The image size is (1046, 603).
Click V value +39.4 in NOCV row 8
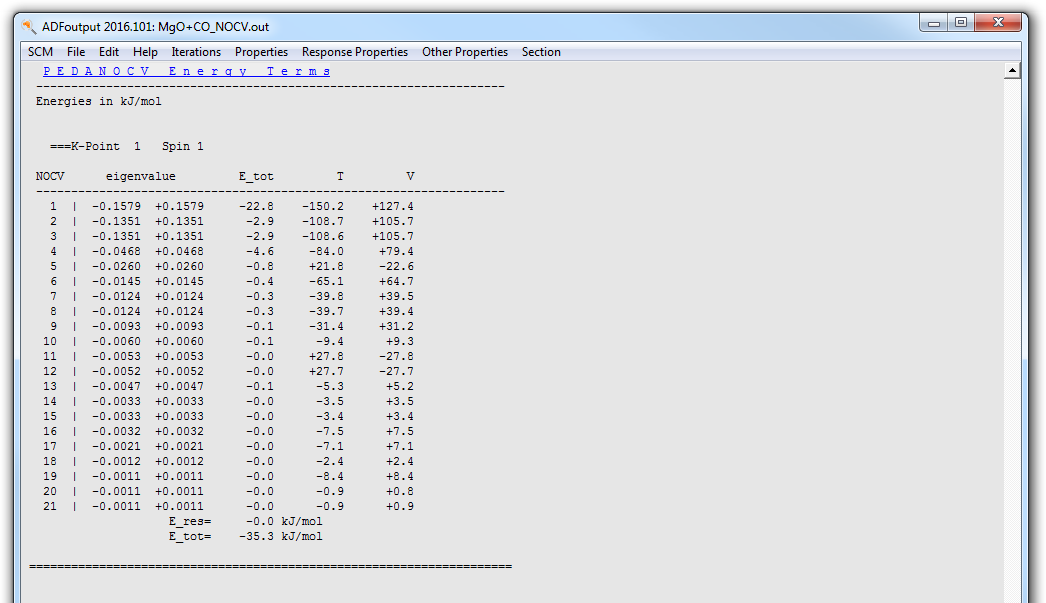tap(396, 312)
